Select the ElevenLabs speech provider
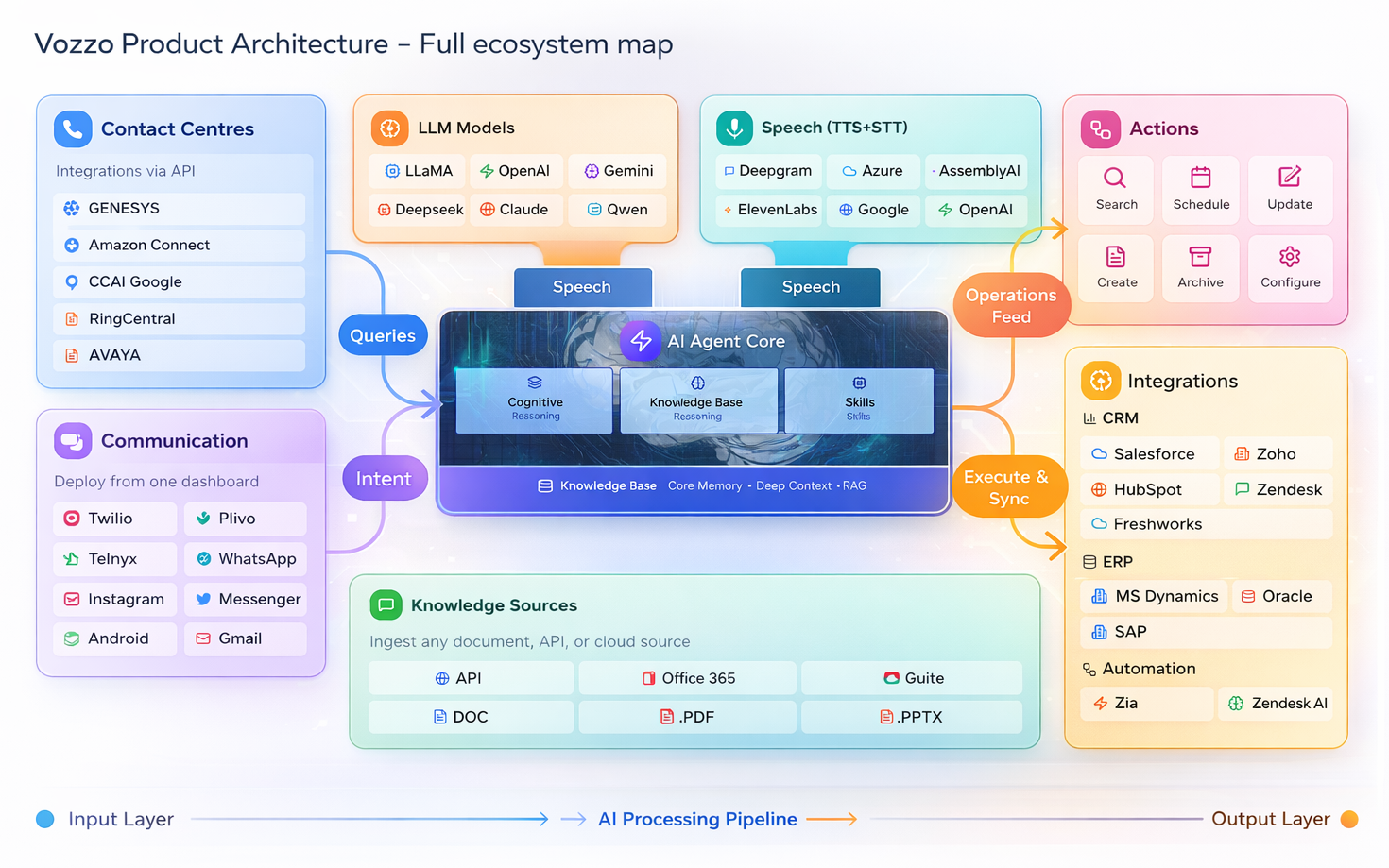The image size is (1389, 868). pos(769,210)
